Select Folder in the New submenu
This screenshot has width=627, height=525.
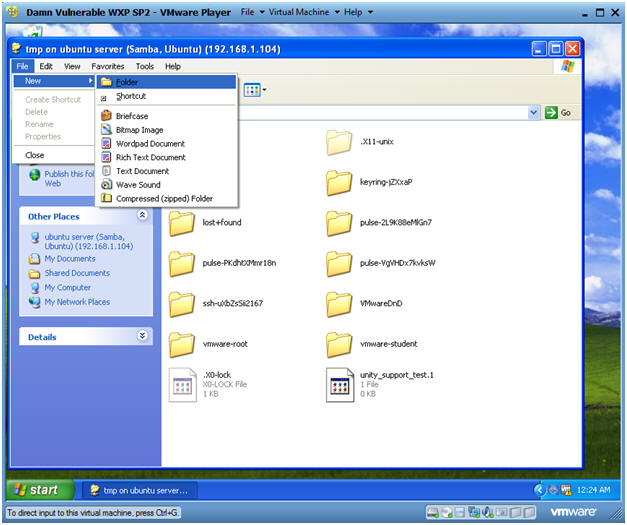click(x=166, y=82)
